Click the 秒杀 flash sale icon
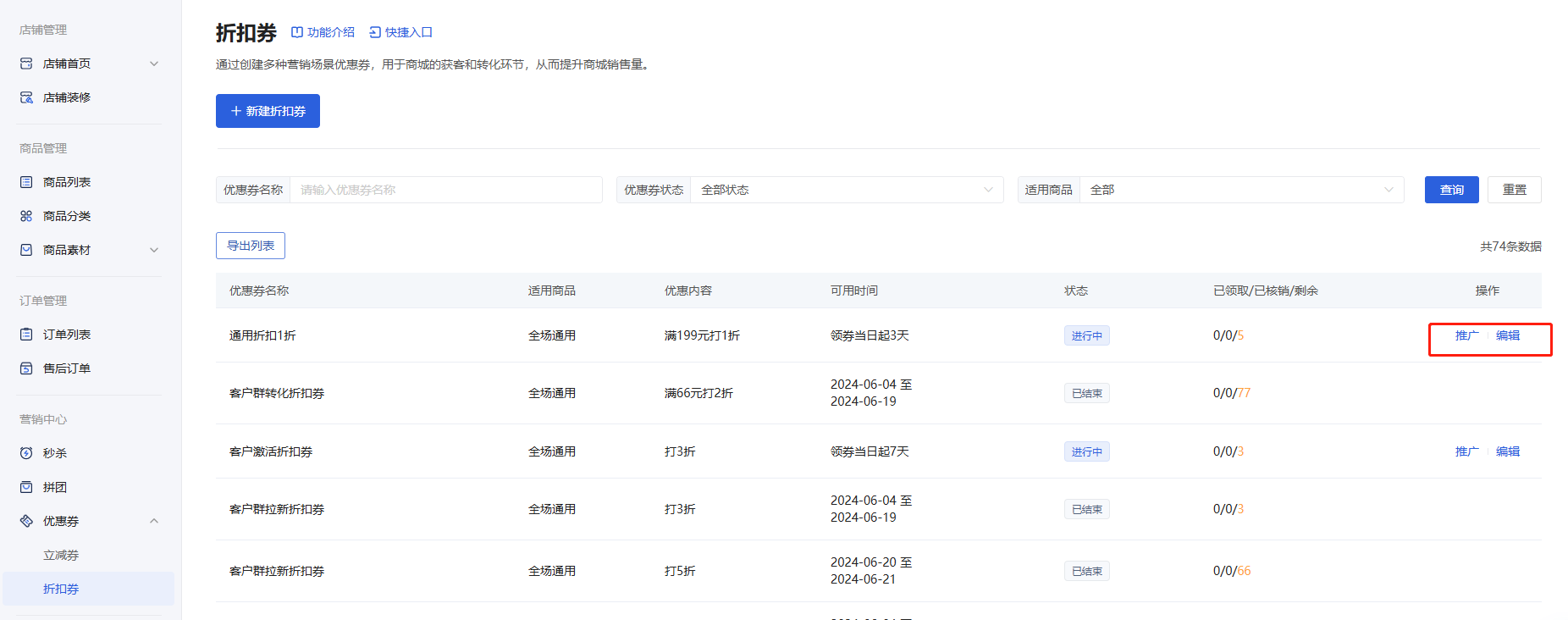The width and height of the screenshot is (1568, 620). 26,453
